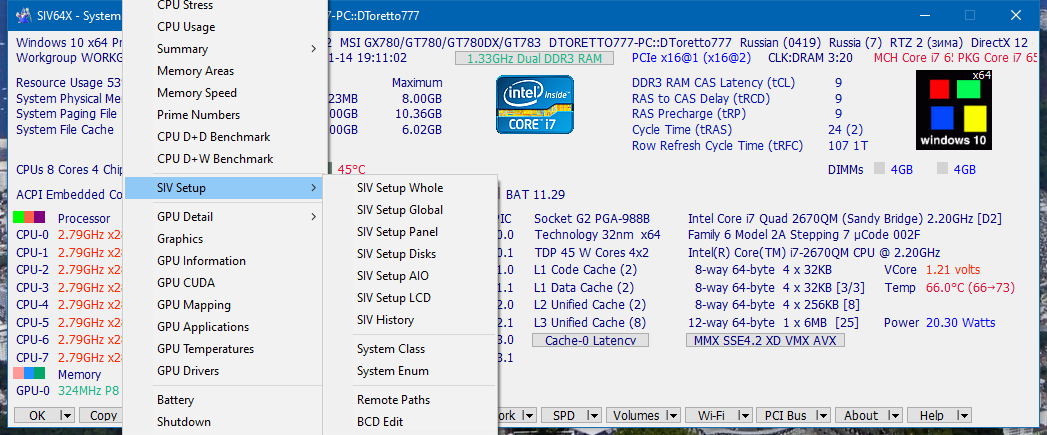Click the CPU-7 2.79GHz row
The height and width of the screenshot is (435, 1047).
tap(69, 357)
